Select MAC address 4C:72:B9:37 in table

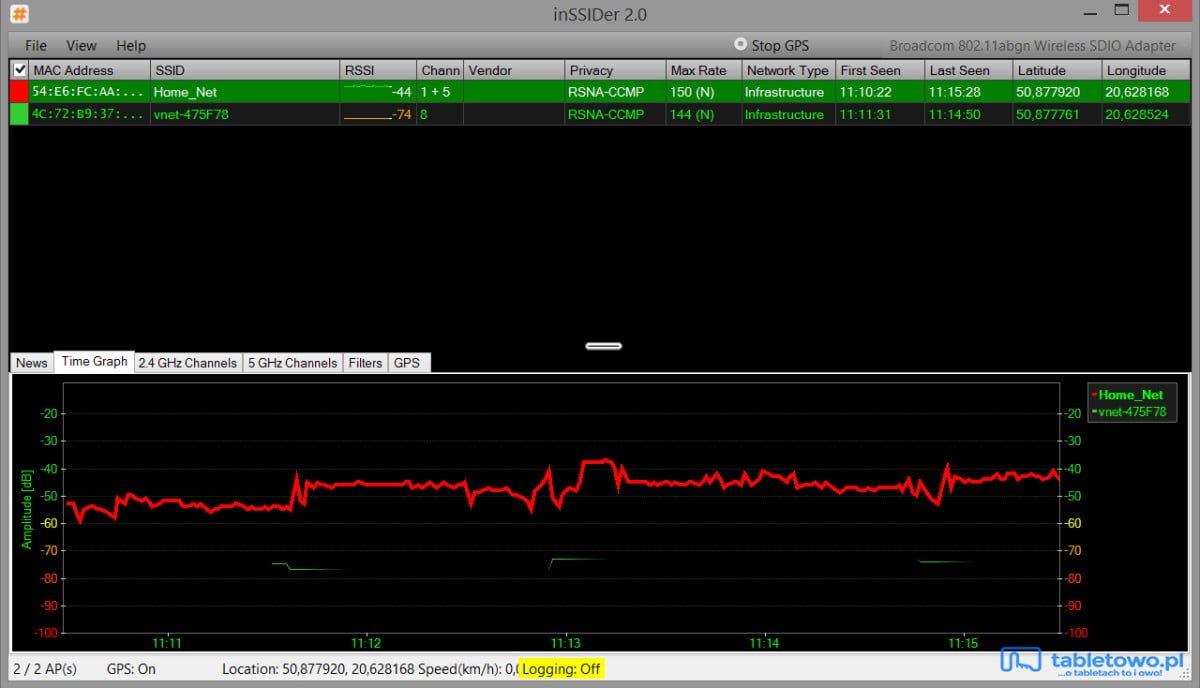(88, 114)
